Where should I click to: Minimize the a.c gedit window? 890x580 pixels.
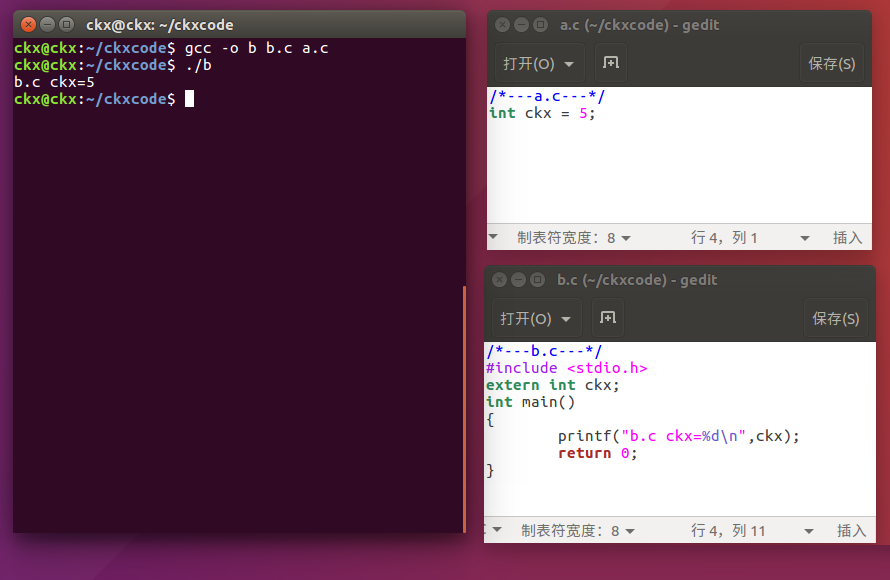pyautogui.click(x=521, y=25)
